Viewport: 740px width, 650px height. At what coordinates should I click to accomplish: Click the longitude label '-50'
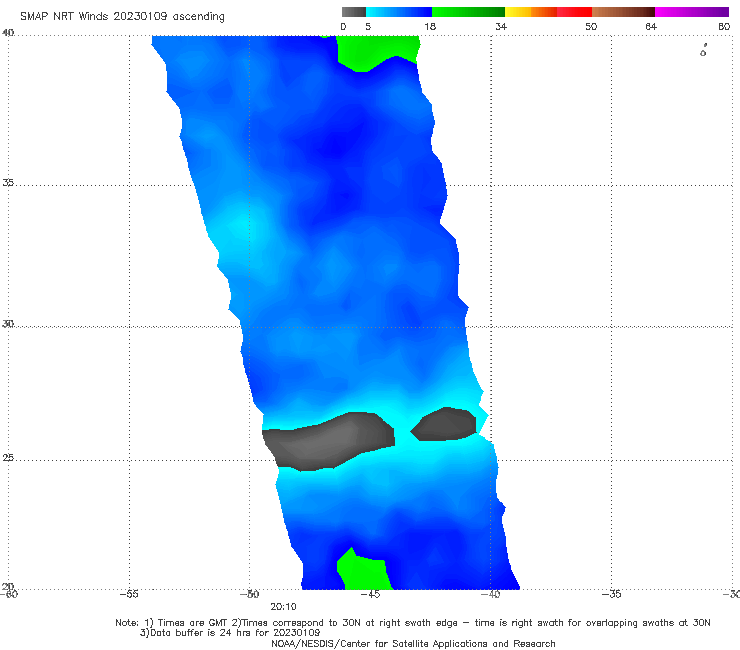click(x=250, y=594)
